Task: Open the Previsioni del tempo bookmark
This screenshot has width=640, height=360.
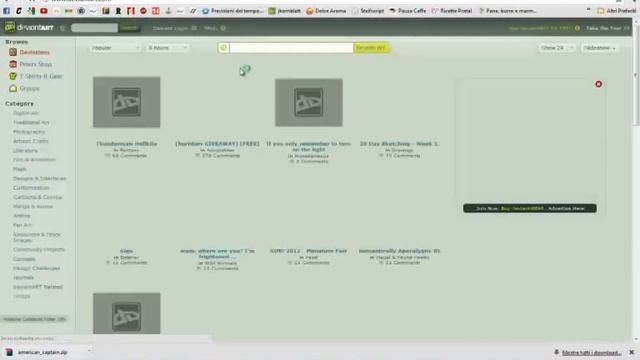Action: [233, 11]
